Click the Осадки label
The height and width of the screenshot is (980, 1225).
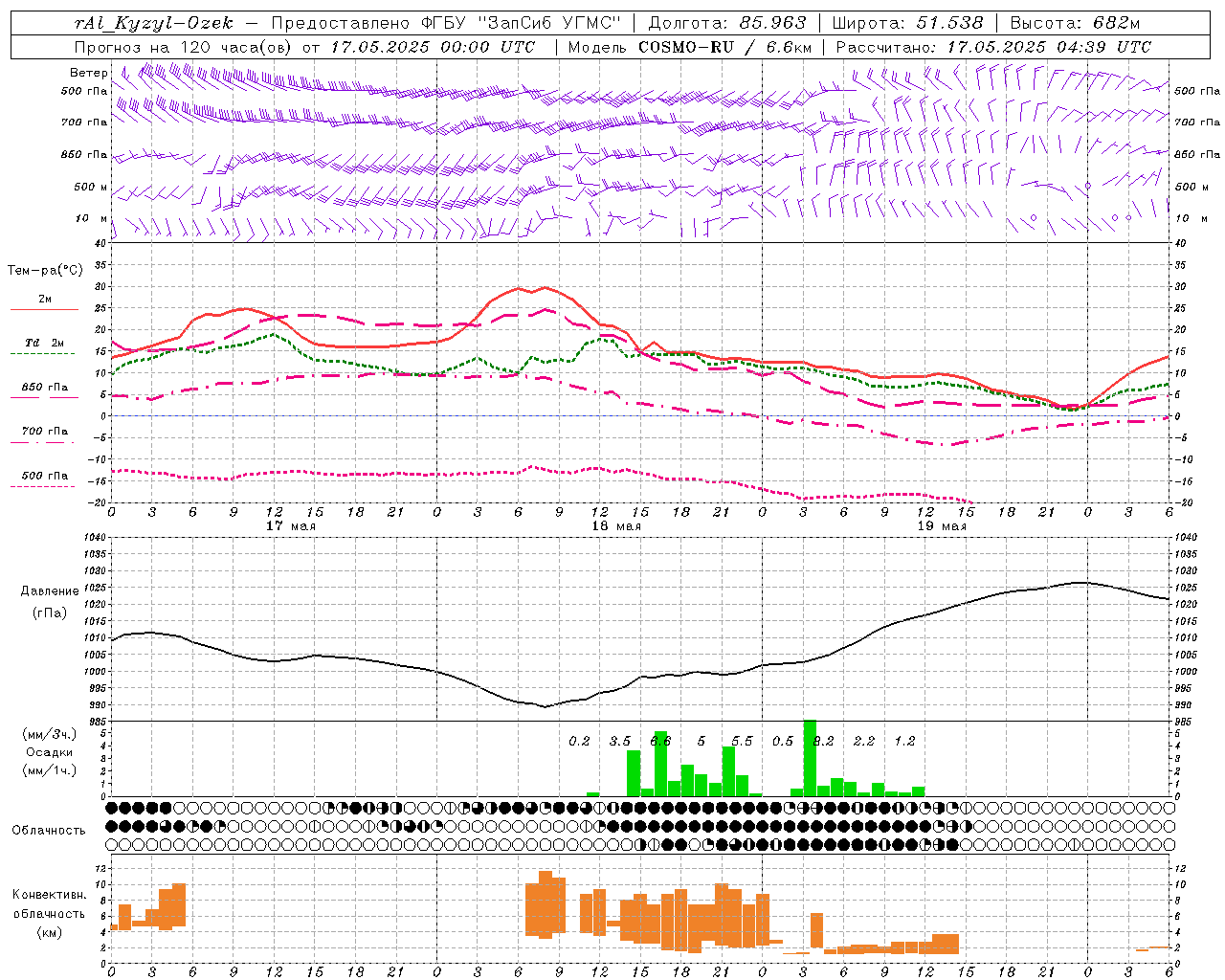click(x=50, y=752)
